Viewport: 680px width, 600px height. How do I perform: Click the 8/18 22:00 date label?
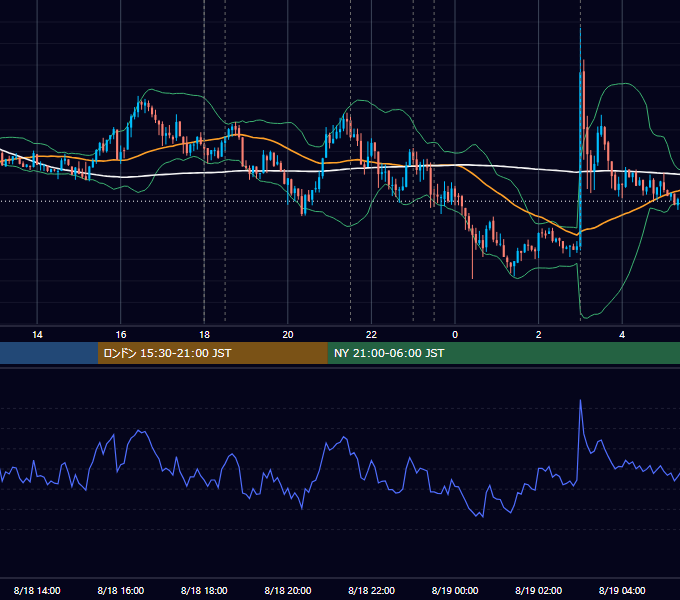point(371,590)
